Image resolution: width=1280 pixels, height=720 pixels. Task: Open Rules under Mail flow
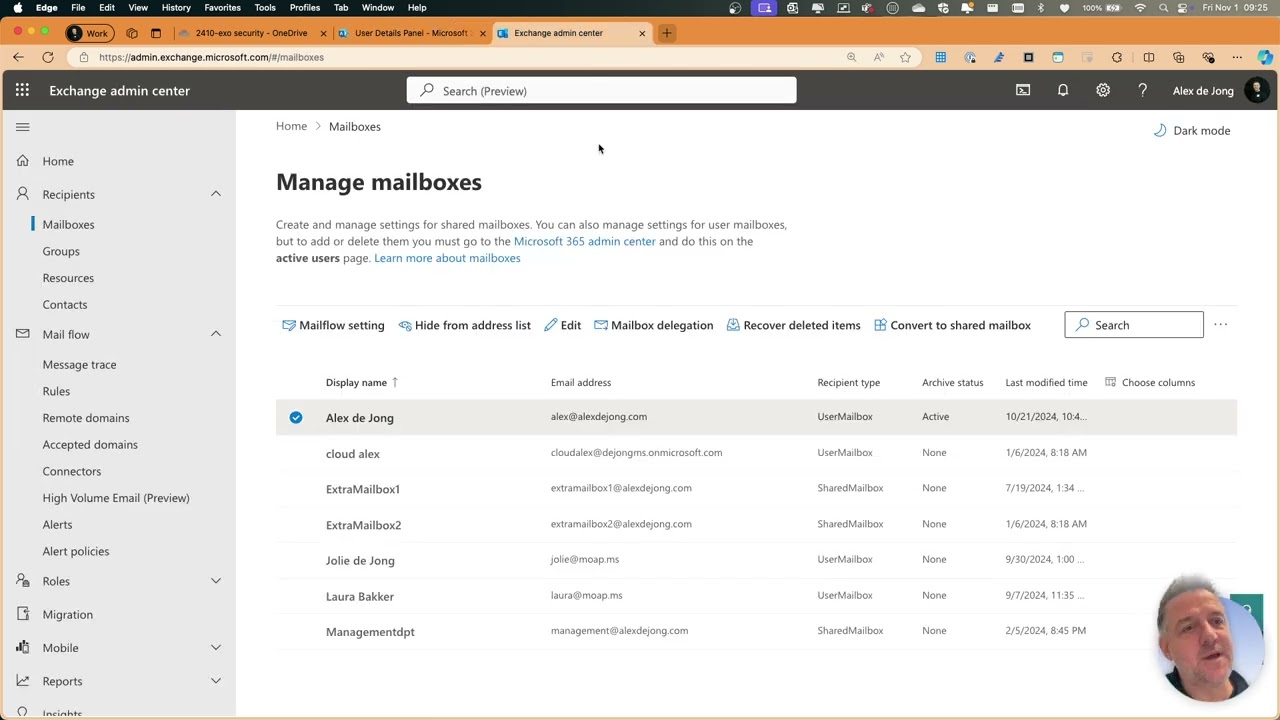pos(56,391)
